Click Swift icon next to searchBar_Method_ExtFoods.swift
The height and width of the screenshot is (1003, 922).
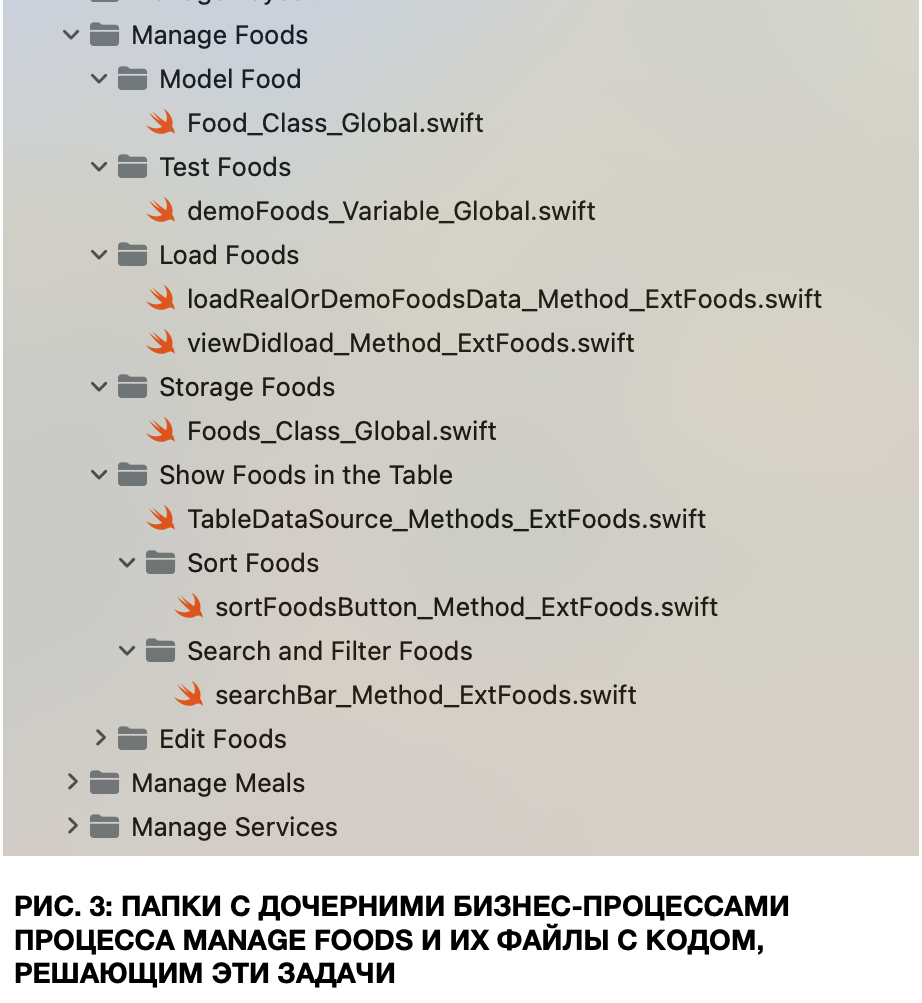(189, 695)
